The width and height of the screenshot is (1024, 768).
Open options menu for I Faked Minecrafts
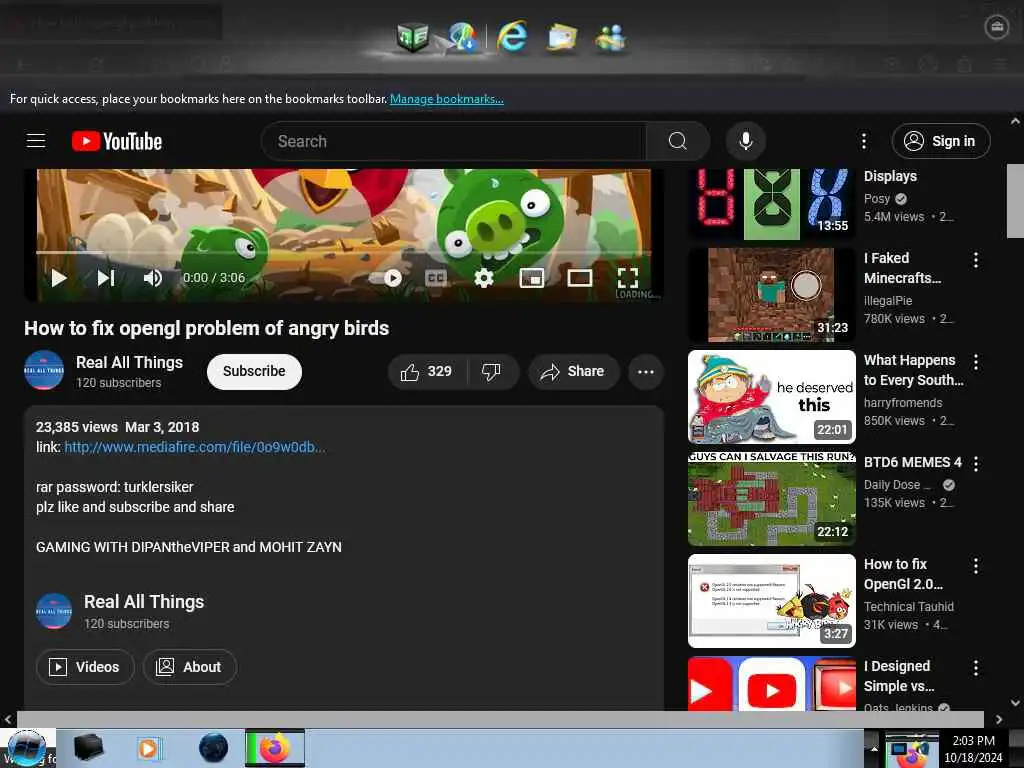pyautogui.click(x=976, y=260)
